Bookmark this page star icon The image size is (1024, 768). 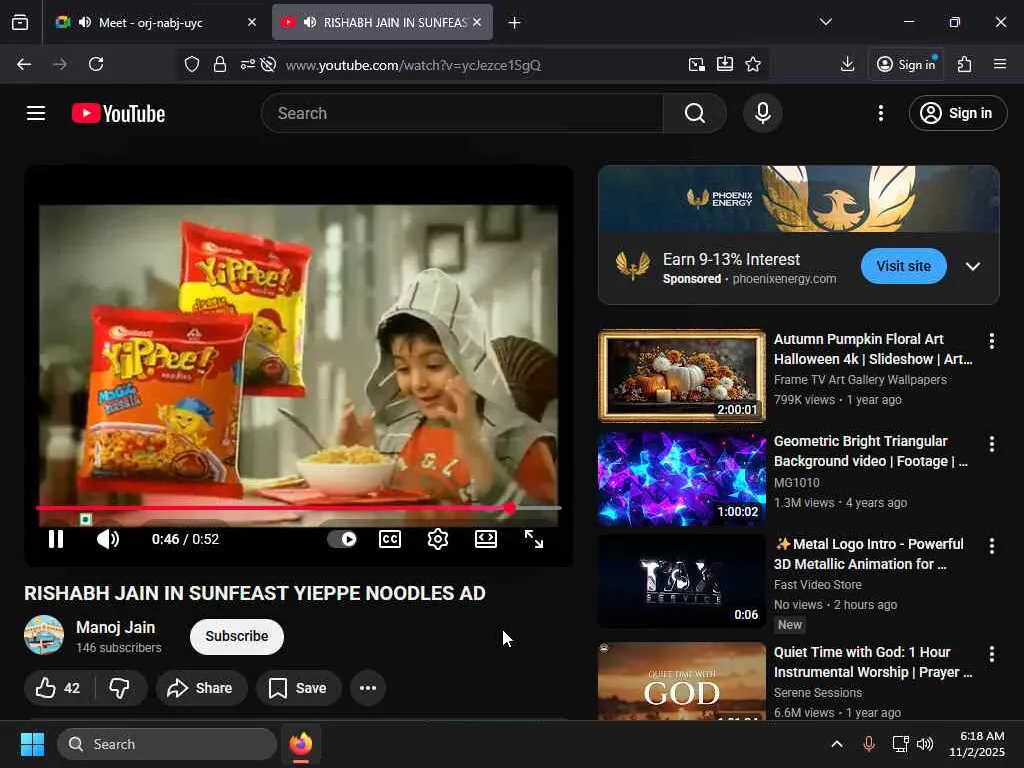[x=753, y=64]
